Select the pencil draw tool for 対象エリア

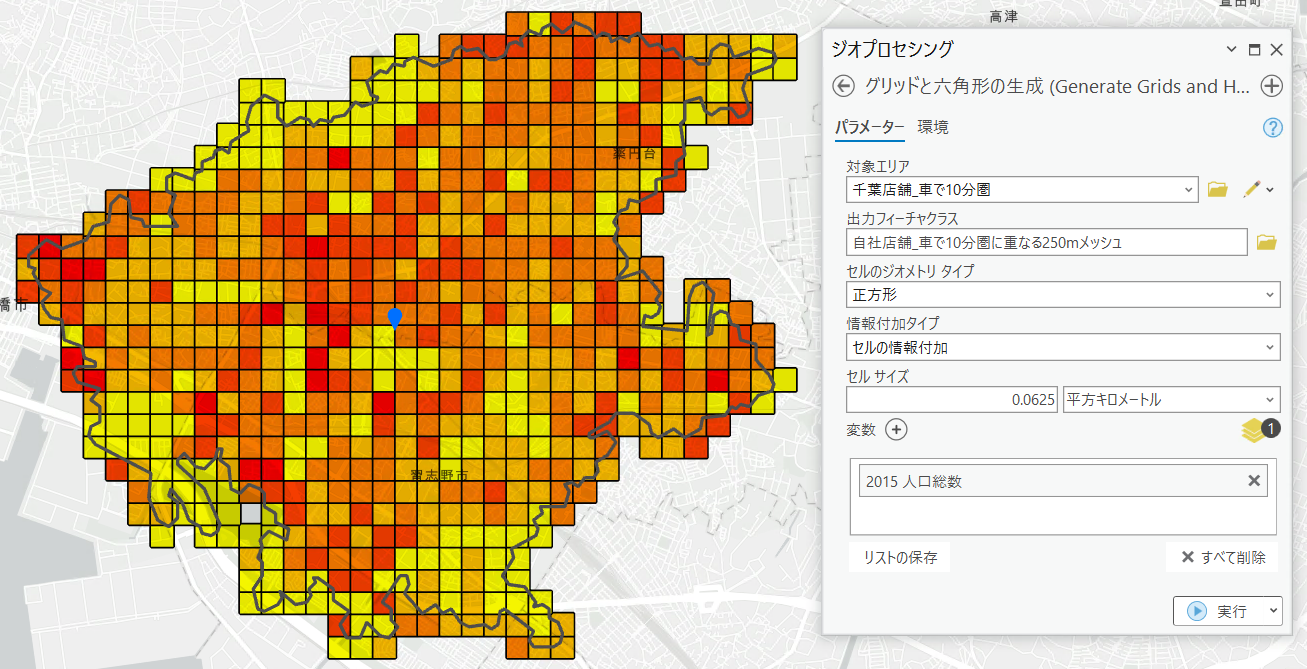(x=1250, y=189)
